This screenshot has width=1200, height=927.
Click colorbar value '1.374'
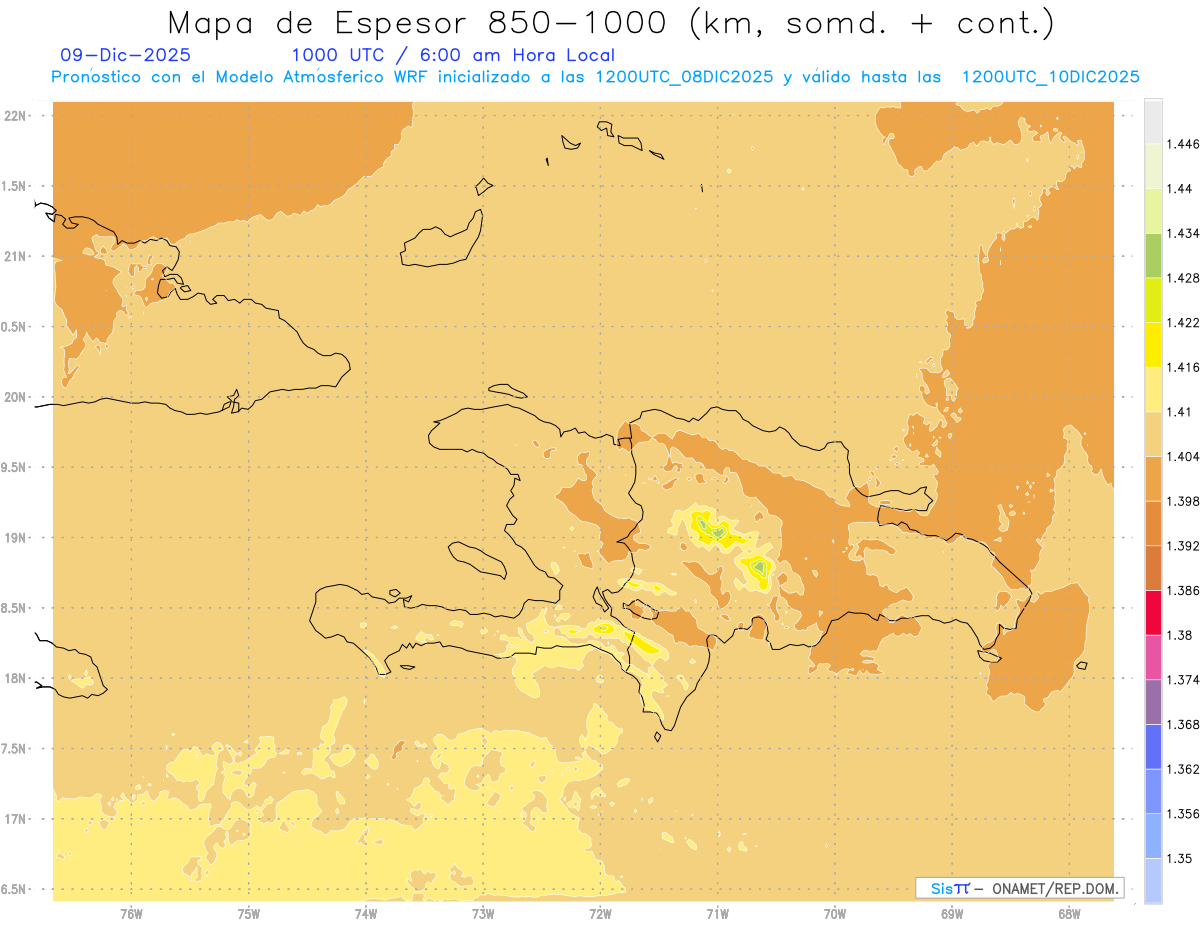tap(1183, 680)
